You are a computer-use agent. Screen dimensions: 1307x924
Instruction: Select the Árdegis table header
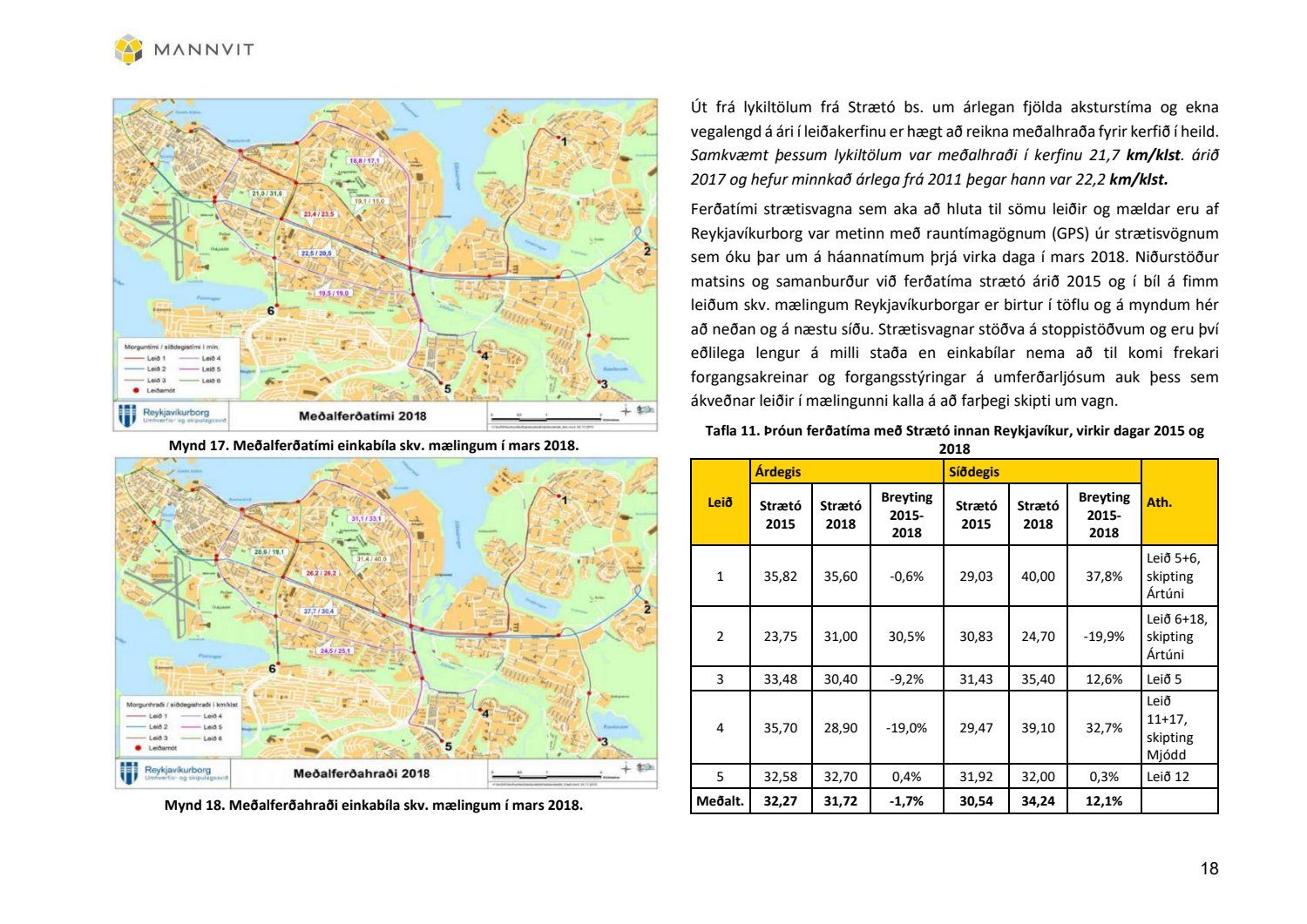coord(779,471)
